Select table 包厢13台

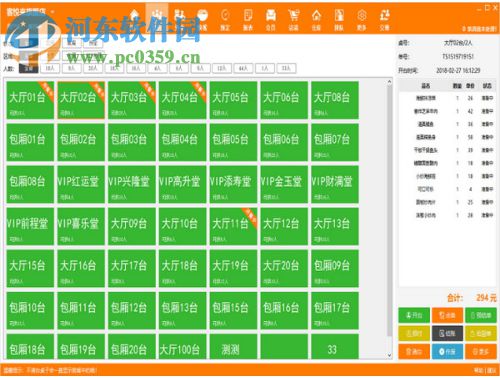[182, 310]
